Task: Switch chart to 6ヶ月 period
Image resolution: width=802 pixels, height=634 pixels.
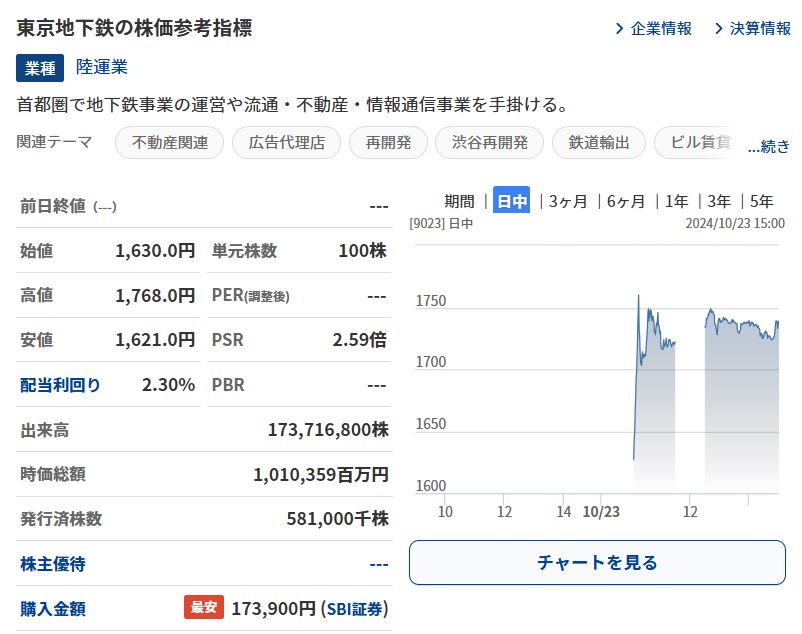Action: point(626,201)
